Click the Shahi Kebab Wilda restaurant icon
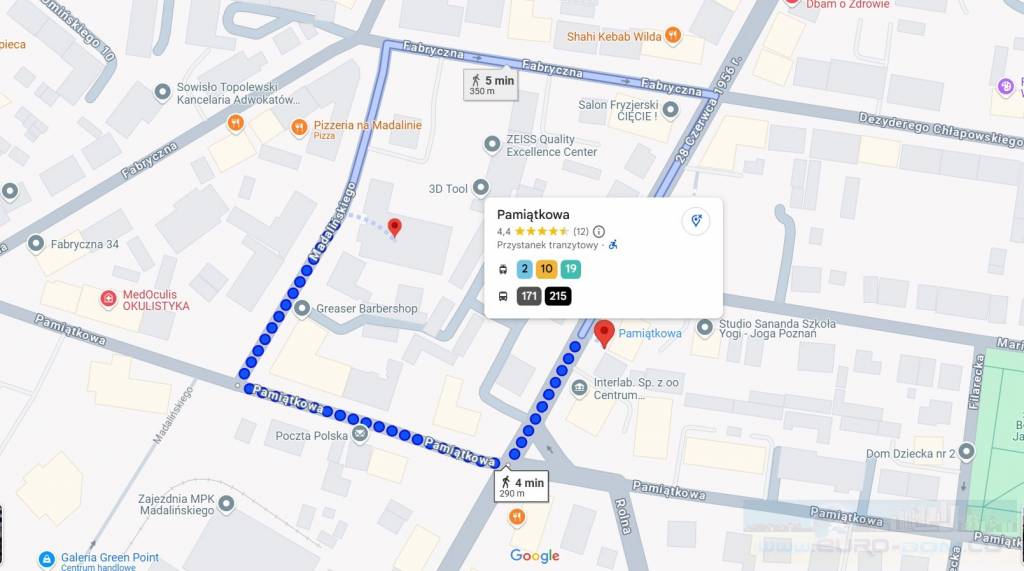Image resolution: width=1024 pixels, height=571 pixels. [x=673, y=35]
